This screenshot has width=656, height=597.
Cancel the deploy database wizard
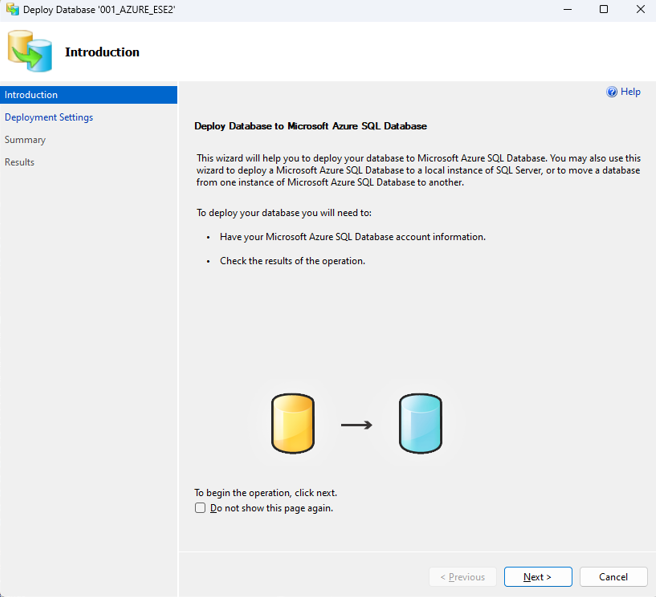tap(613, 577)
